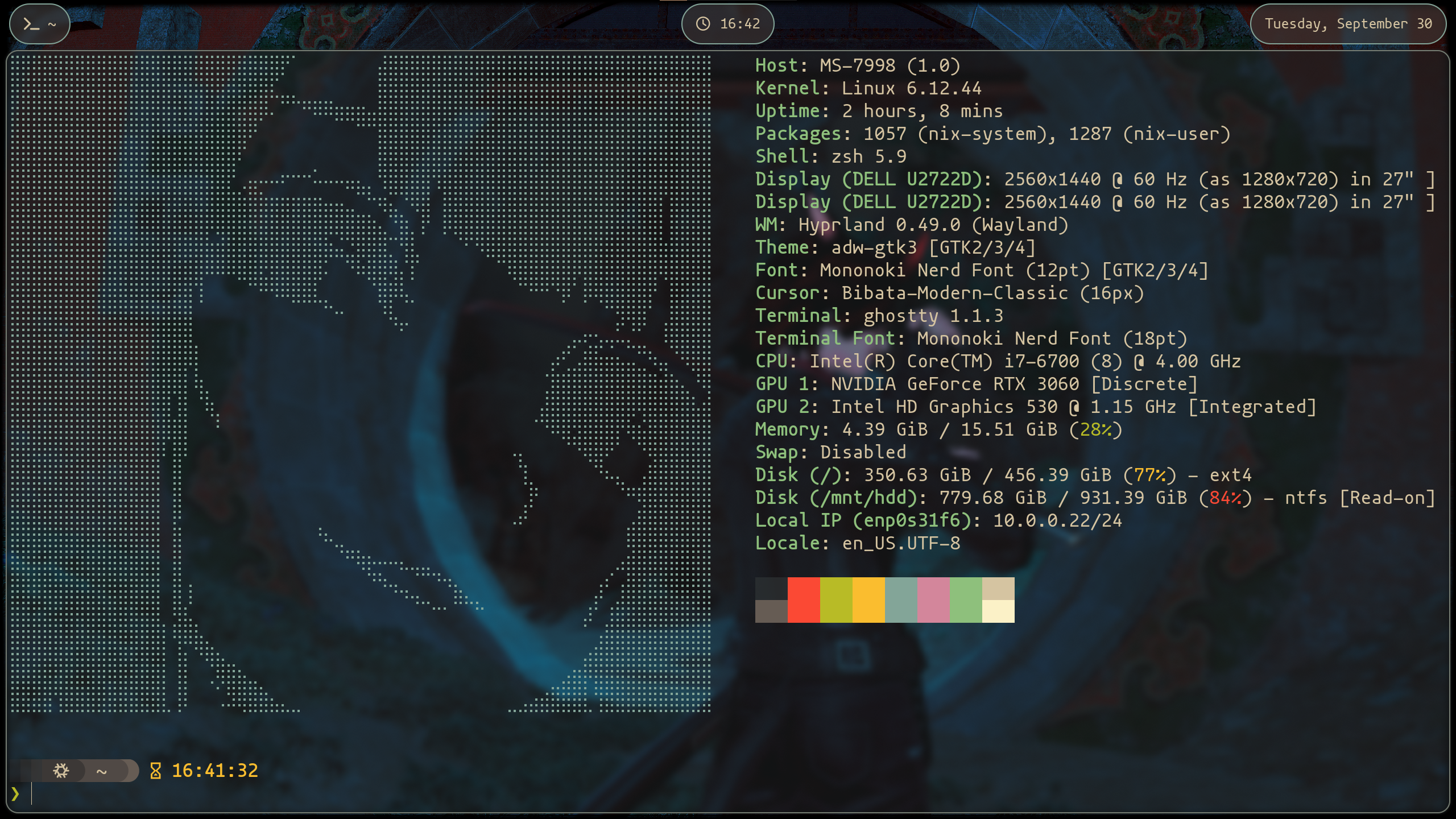Image resolution: width=1456 pixels, height=819 pixels.
Task: Click the tilde home directory prompt segment
Action: coord(102,771)
